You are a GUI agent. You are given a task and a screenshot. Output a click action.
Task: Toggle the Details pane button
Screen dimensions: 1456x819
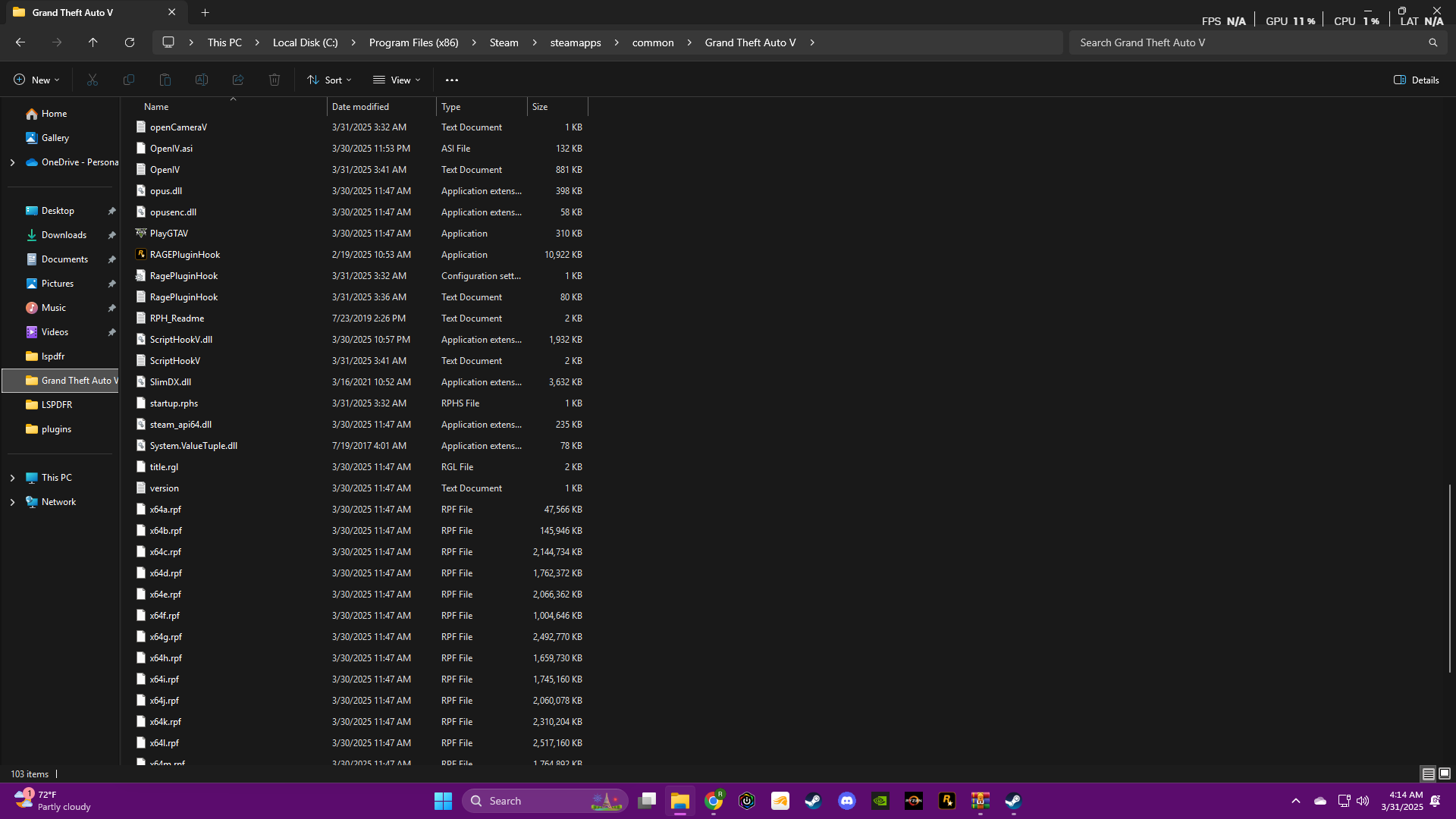(1416, 80)
